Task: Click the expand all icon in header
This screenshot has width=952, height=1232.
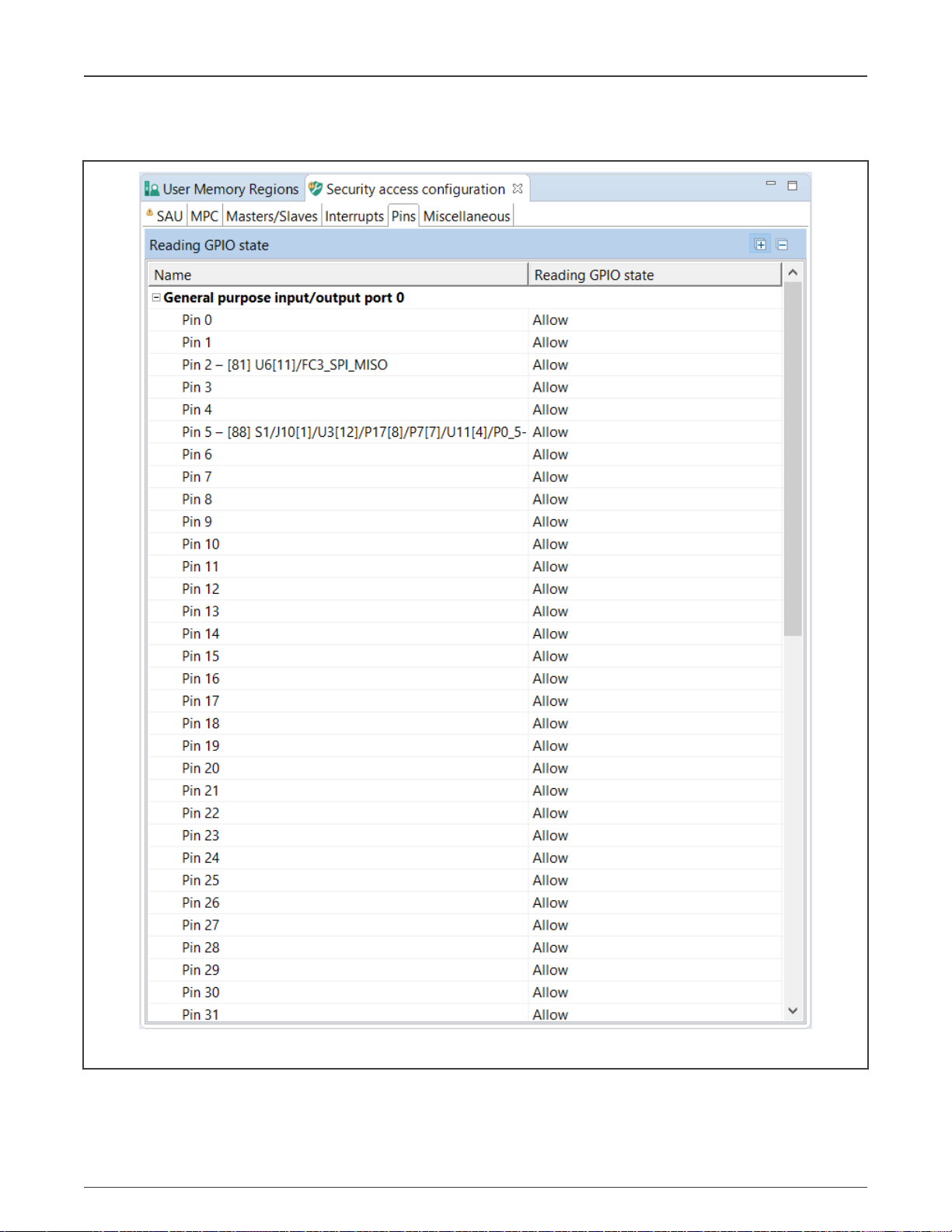Action: click(x=760, y=245)
